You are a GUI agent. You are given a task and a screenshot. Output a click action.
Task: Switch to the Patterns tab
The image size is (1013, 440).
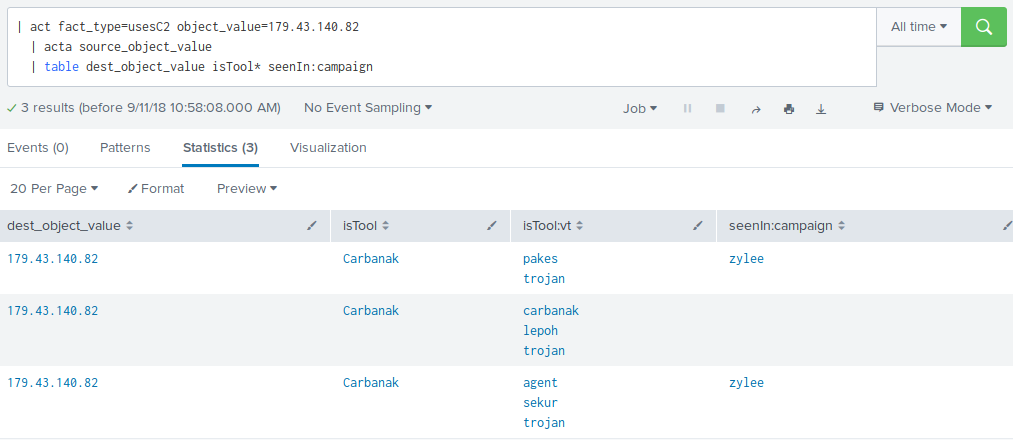(125, 148)
